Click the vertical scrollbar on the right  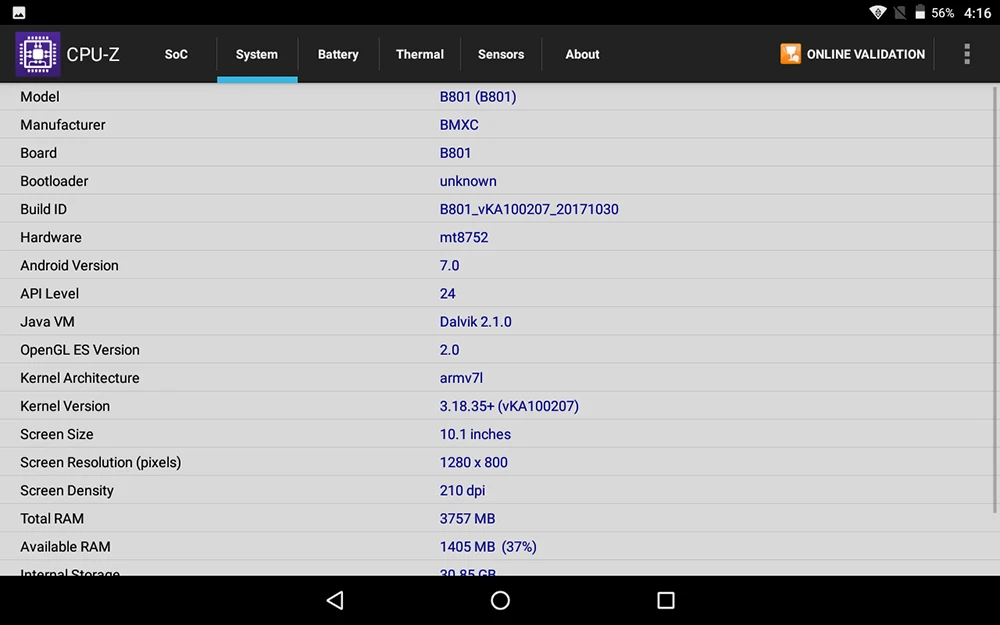point(995,300)
